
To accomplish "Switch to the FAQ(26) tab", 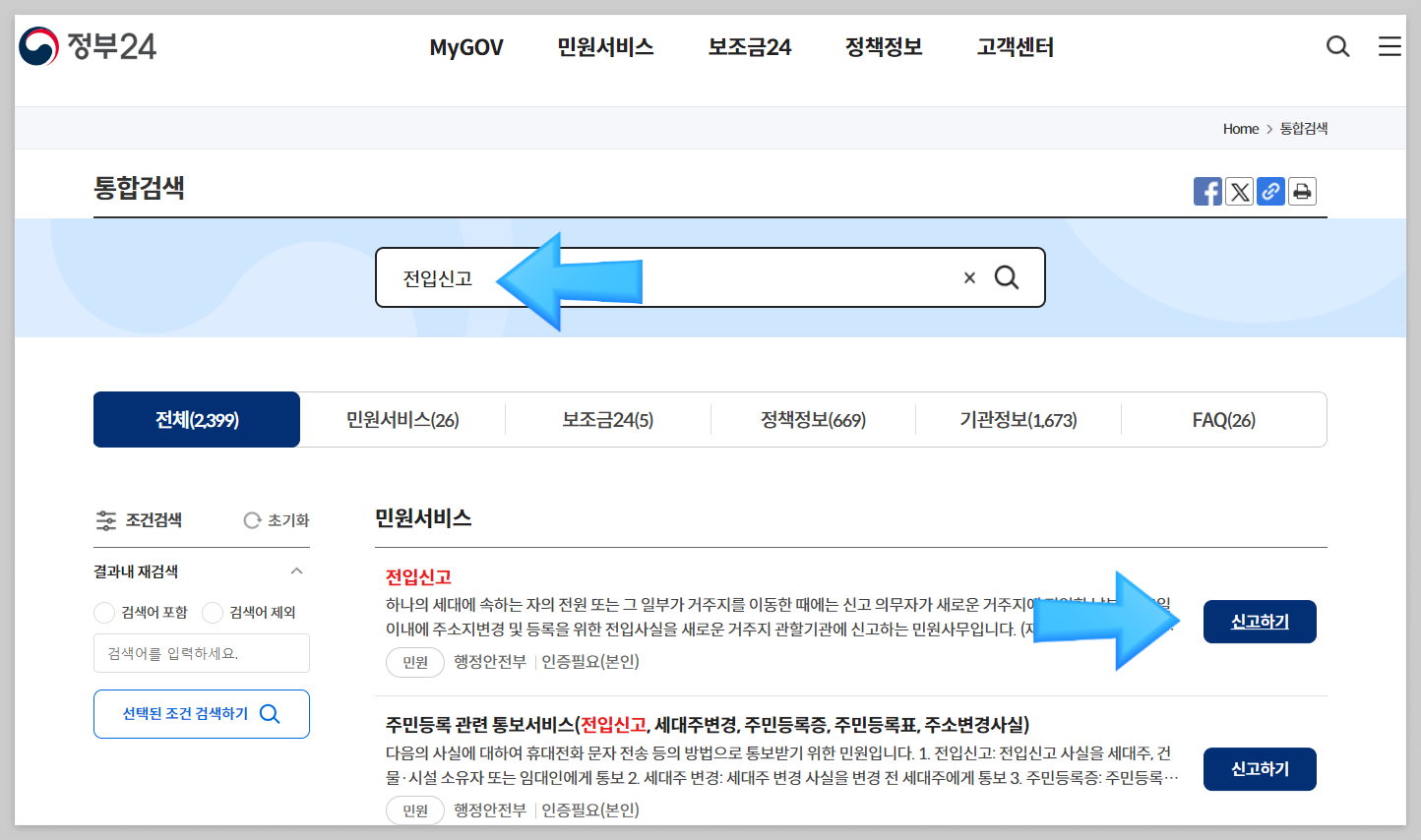I will pyautogui.click(x=1224, y=419).
